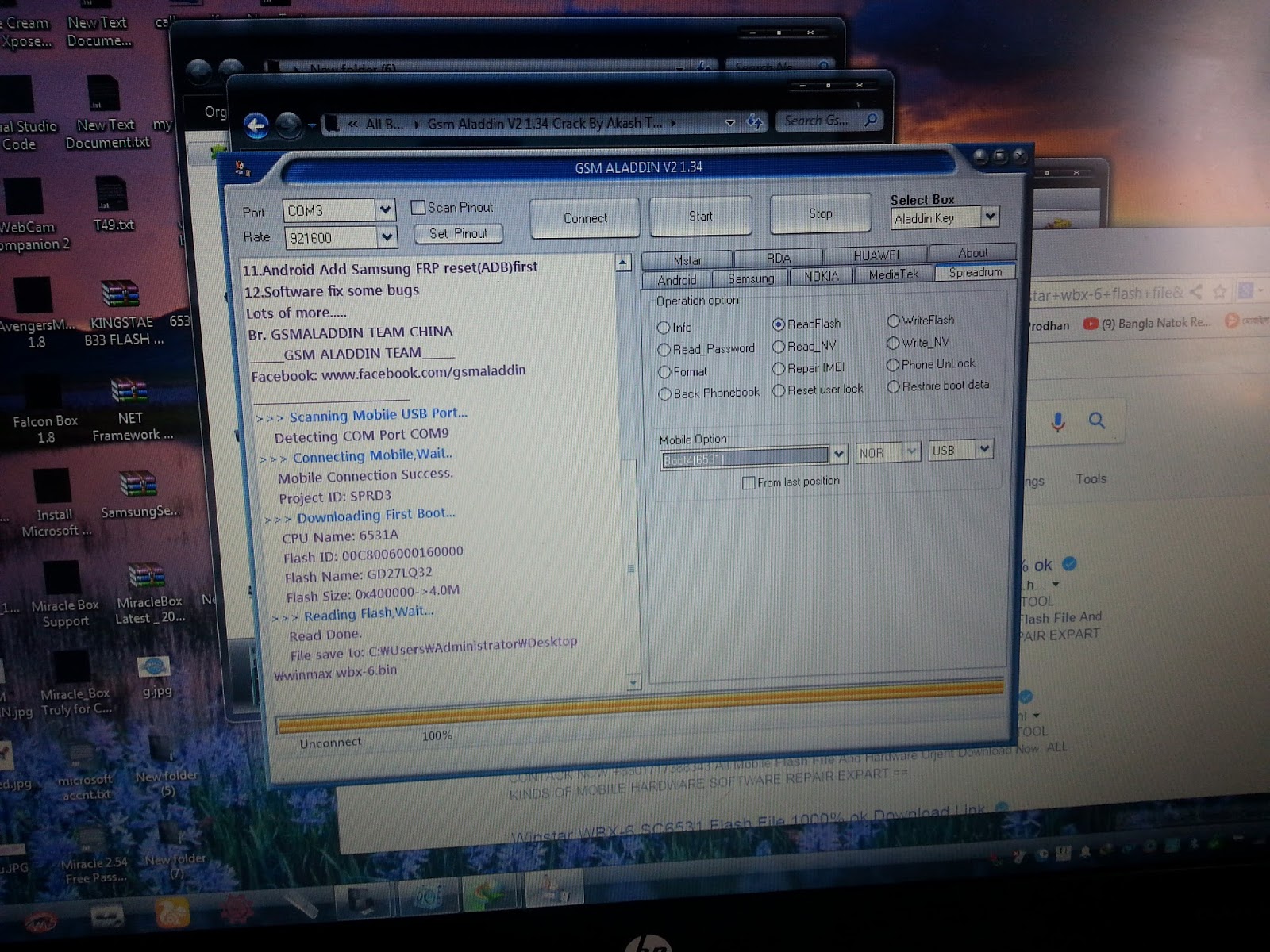Enable the Scan Pinout checkbox
The width and height of the screenshot is (1270, 952).
tap(418, 208)
